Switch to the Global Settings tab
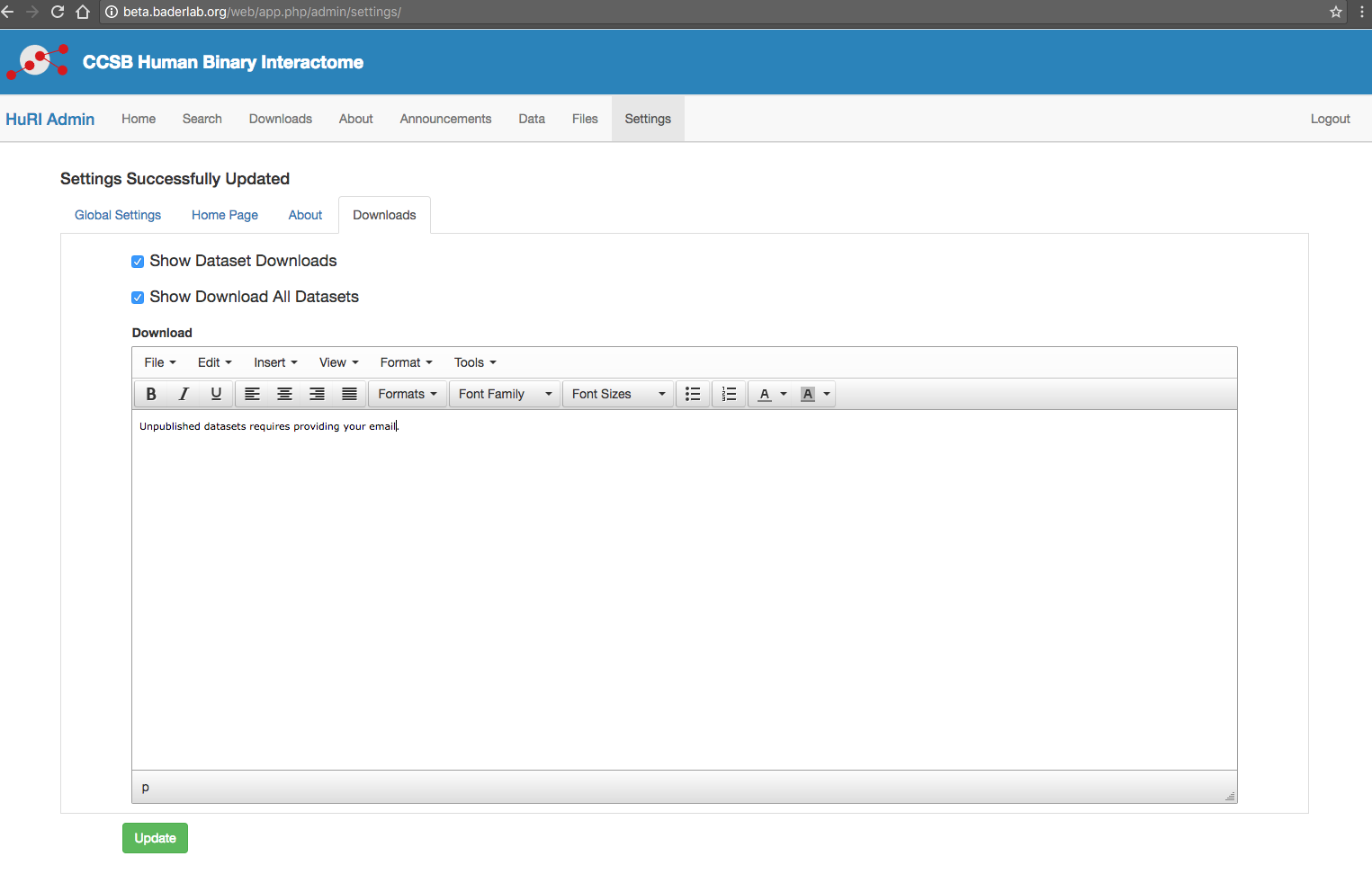The width and height of the screenshot is (1372, 874). coord(118,215)
